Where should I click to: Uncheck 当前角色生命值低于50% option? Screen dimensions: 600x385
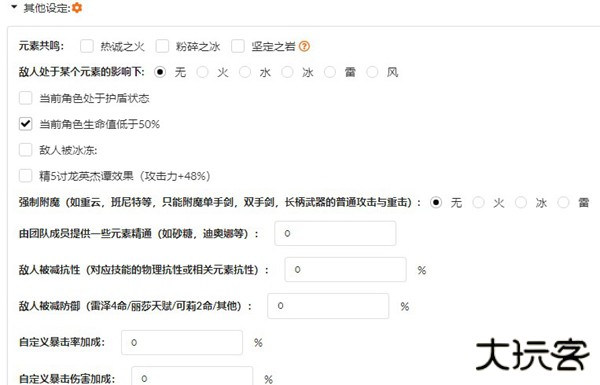(x=26, y=124)
